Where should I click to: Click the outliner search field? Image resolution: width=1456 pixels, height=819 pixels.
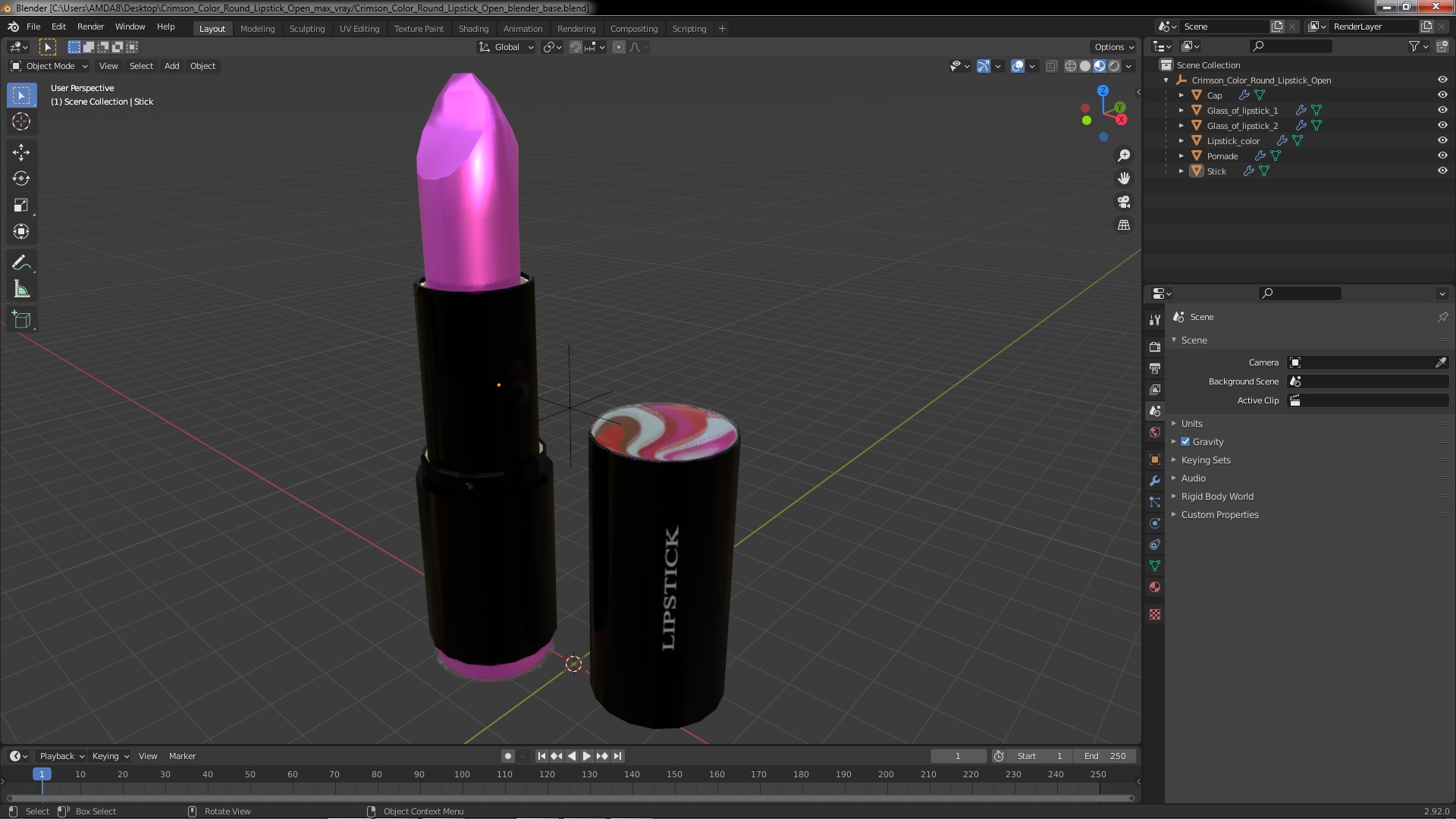coord(1291,46)
